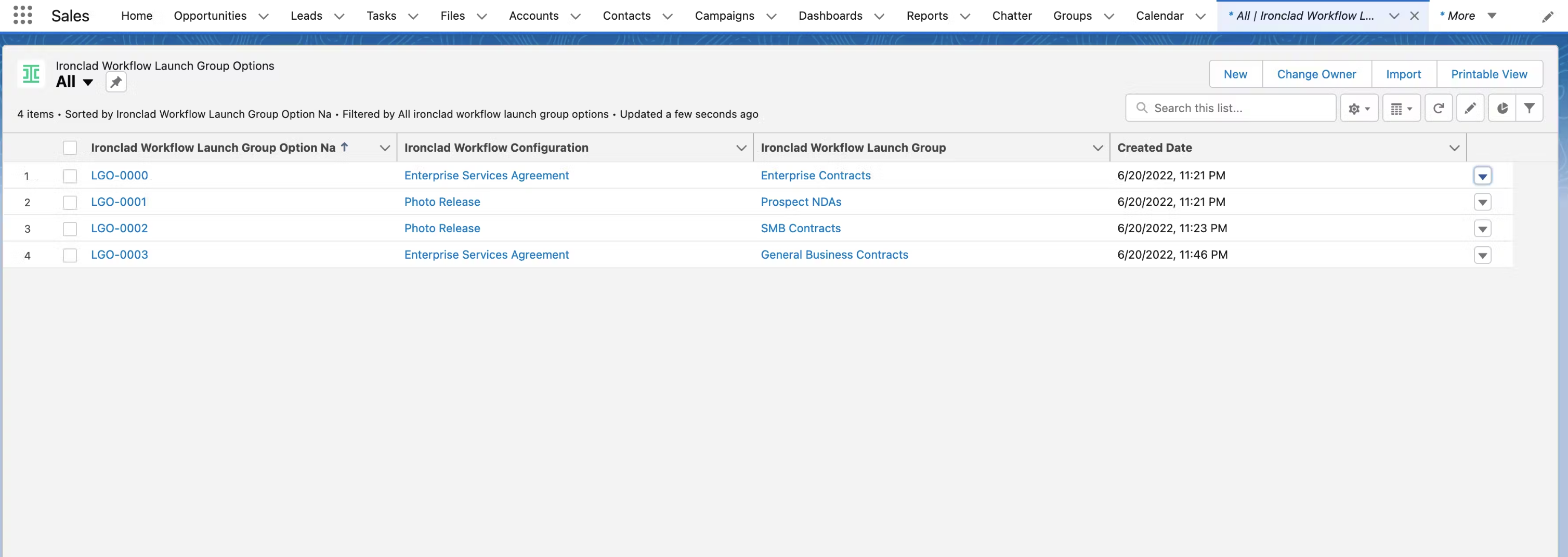Screen dimensions: 1568x557
Task: Expand the Tasks nav menu chevron
Action: (413, 17)
